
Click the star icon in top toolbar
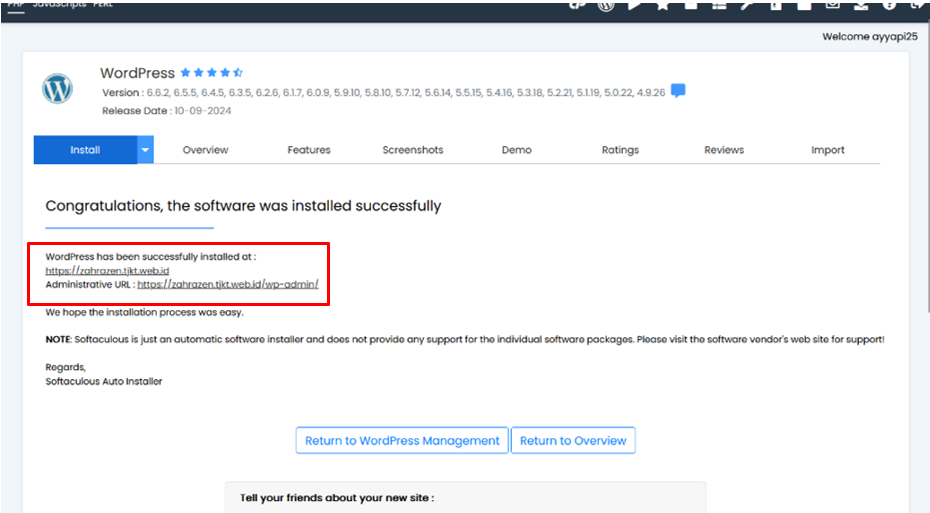tap(663, 5)
